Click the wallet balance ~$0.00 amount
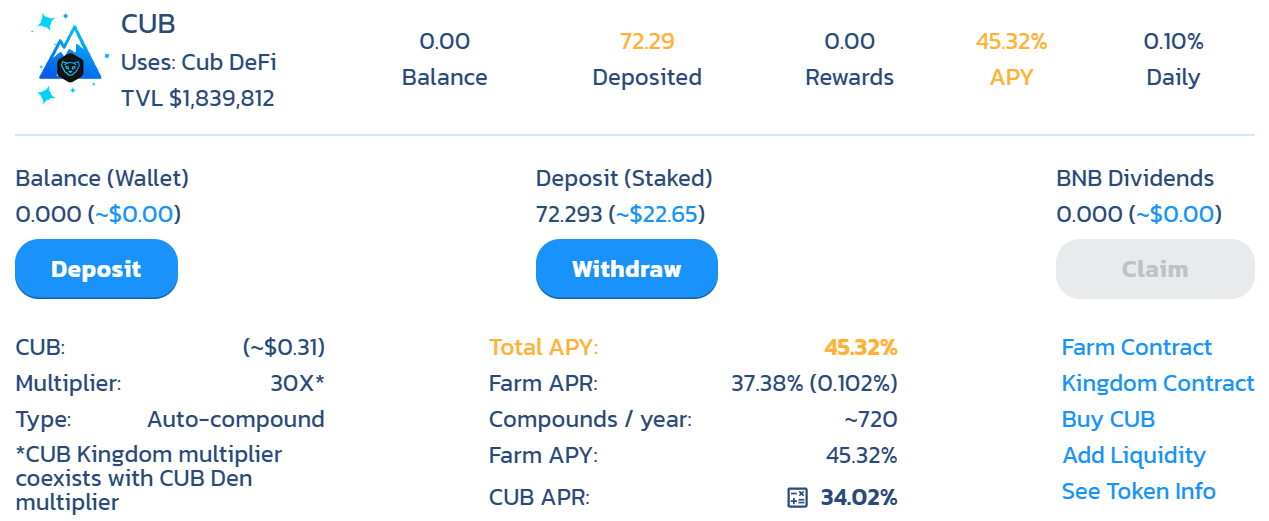Image resolution: width=1269 pixels, height=521 pixels. pos(135,214)
